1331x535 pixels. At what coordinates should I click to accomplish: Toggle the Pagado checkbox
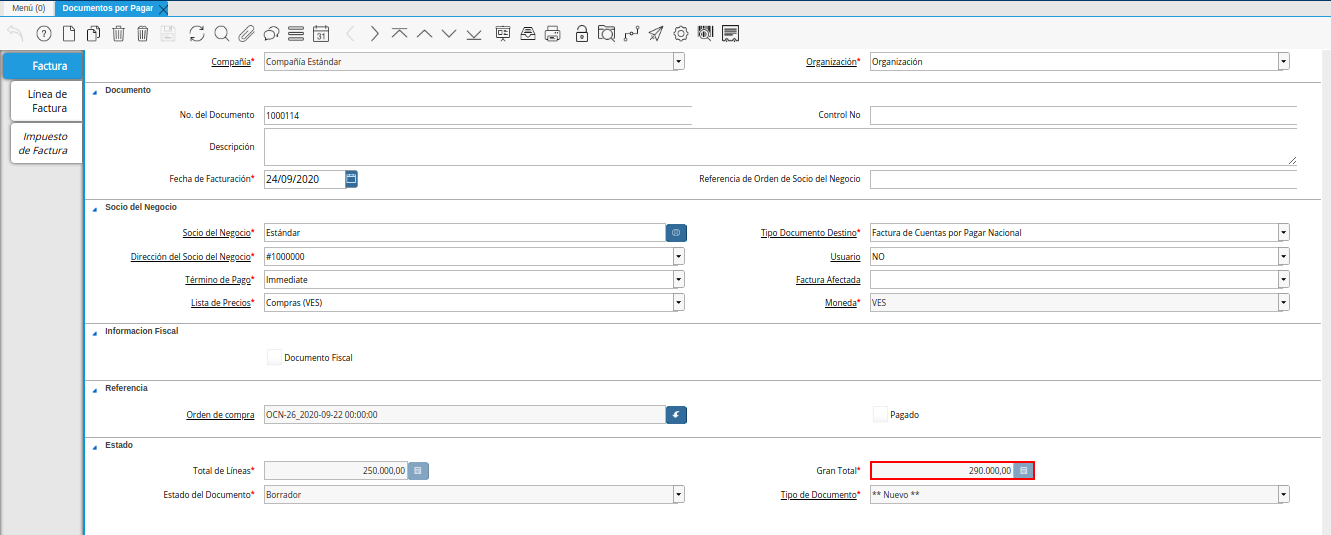[x=880, y=414]
